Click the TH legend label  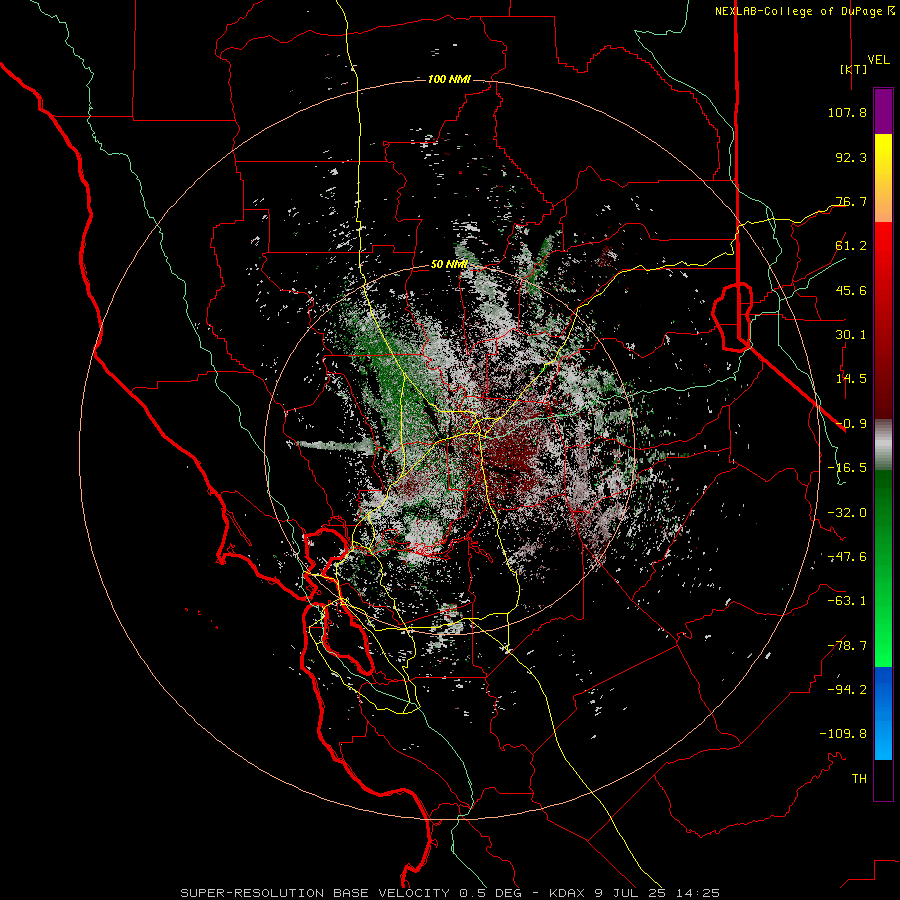point(859,779)
